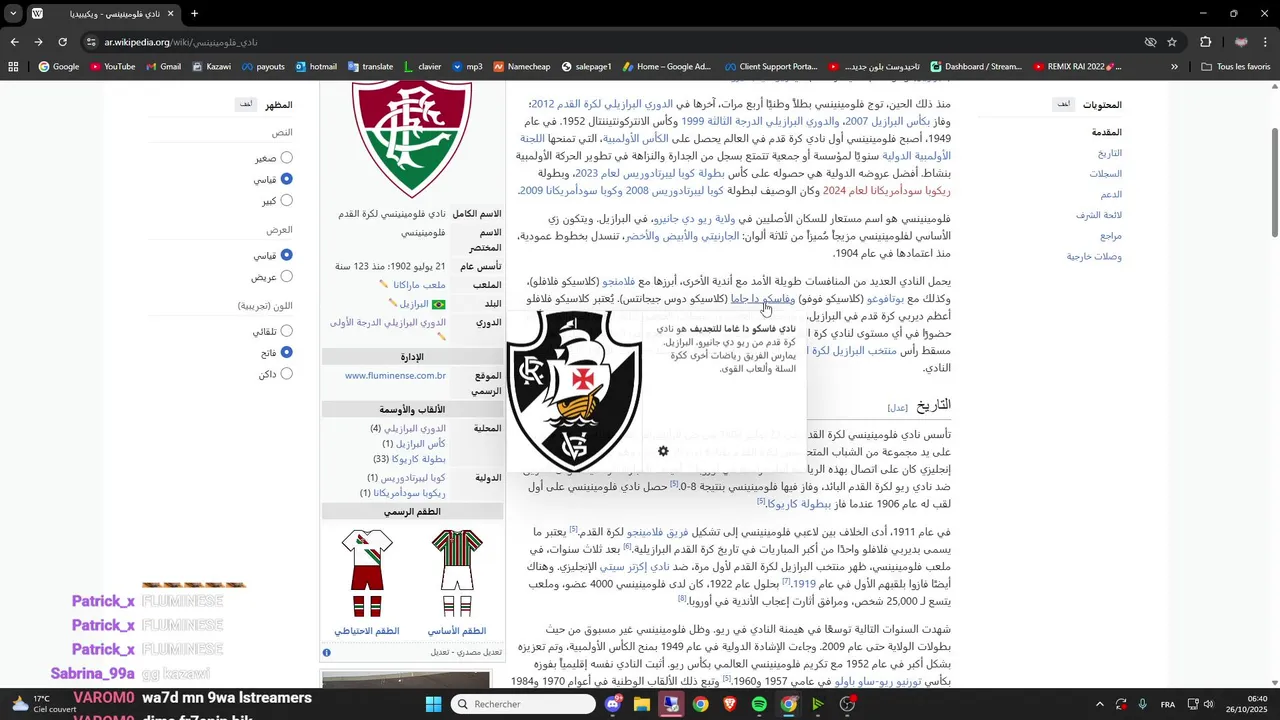Open a new browser tab
This screenshot has width=1280, height=720.
click(x=194, y=14)
